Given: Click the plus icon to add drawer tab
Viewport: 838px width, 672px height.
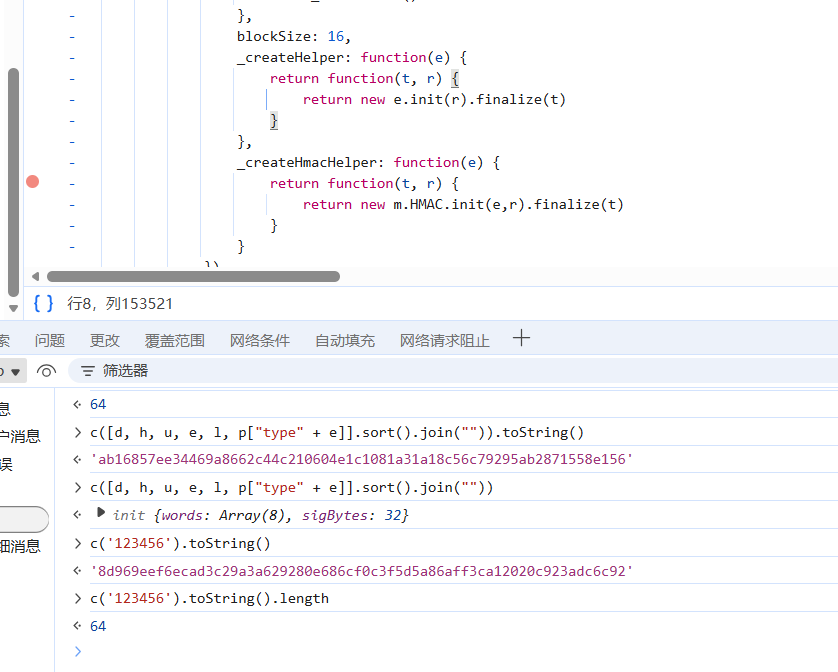Looking at the screenshot, I should [521, 339].
